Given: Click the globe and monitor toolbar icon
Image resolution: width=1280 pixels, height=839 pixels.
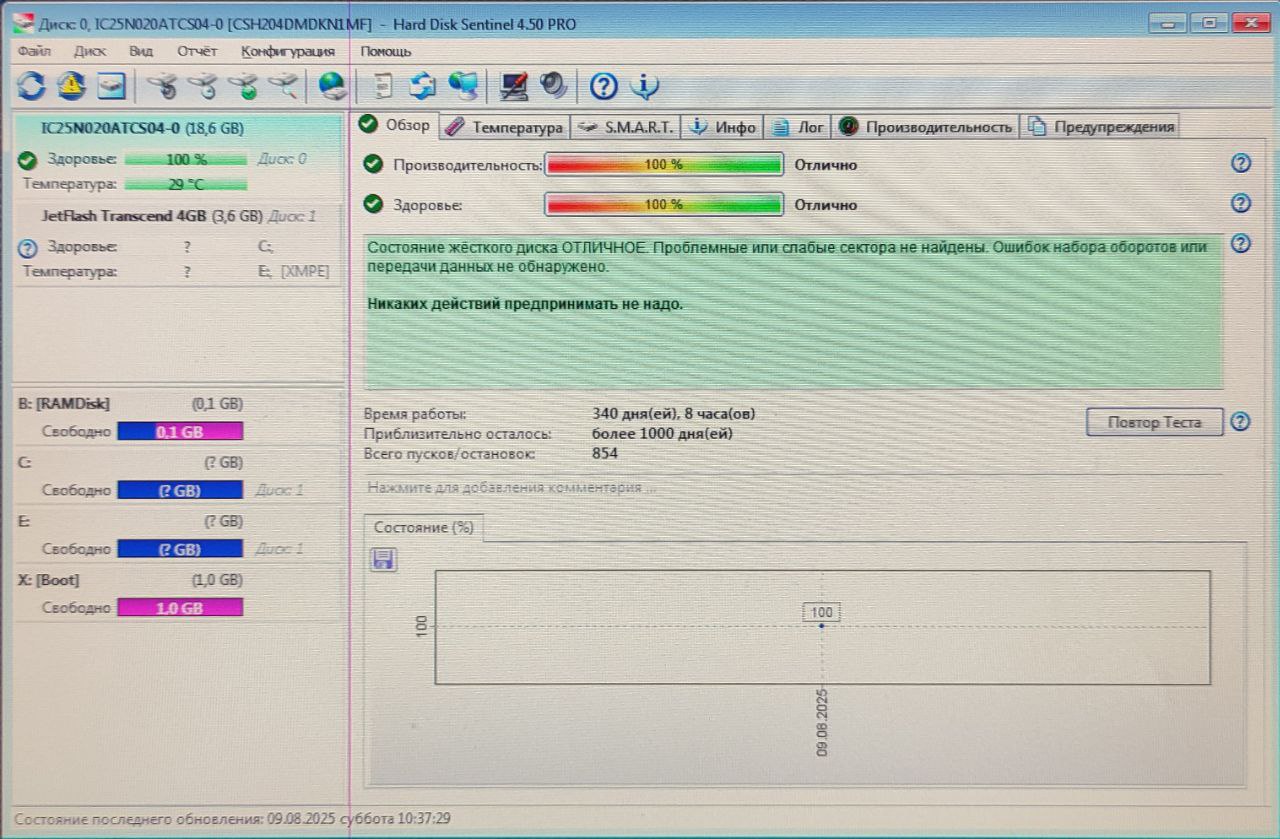Looking at the screenshot, I should (x=463, y=87).
